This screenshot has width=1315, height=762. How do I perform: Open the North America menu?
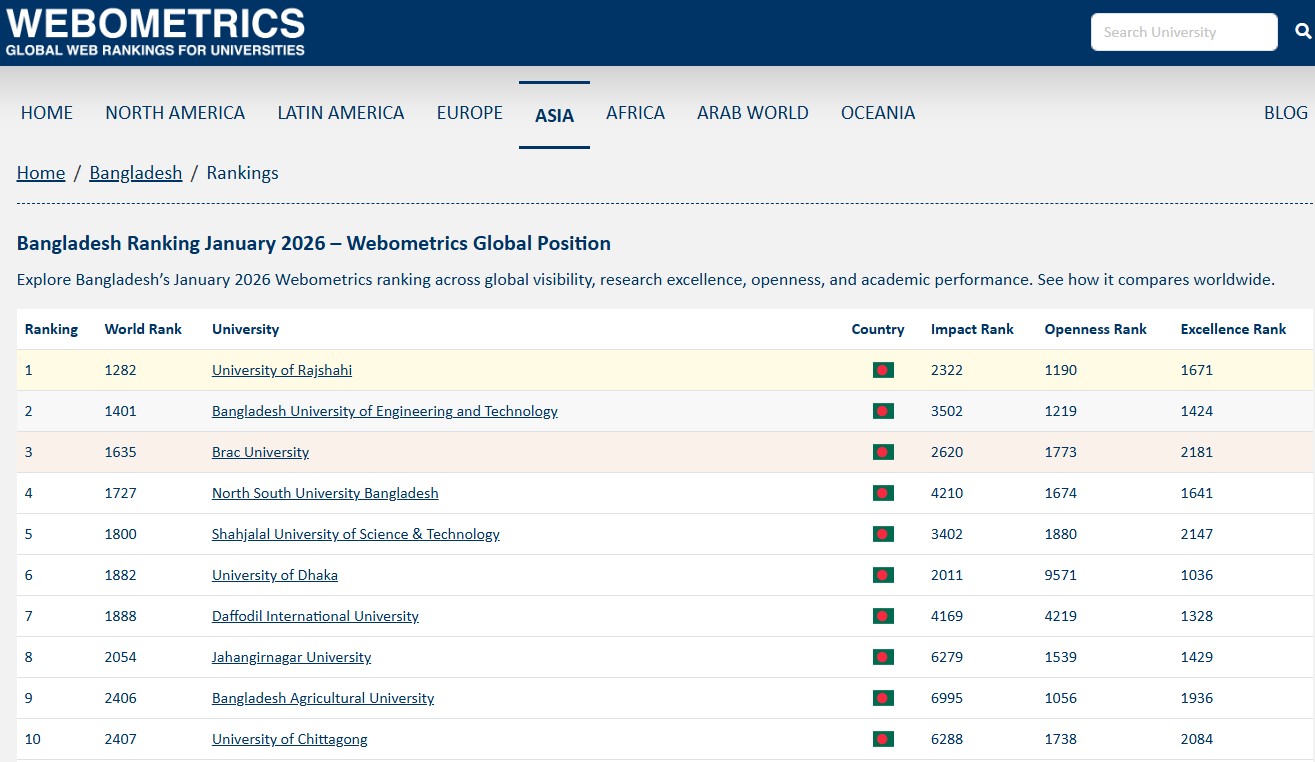[175, 113]
